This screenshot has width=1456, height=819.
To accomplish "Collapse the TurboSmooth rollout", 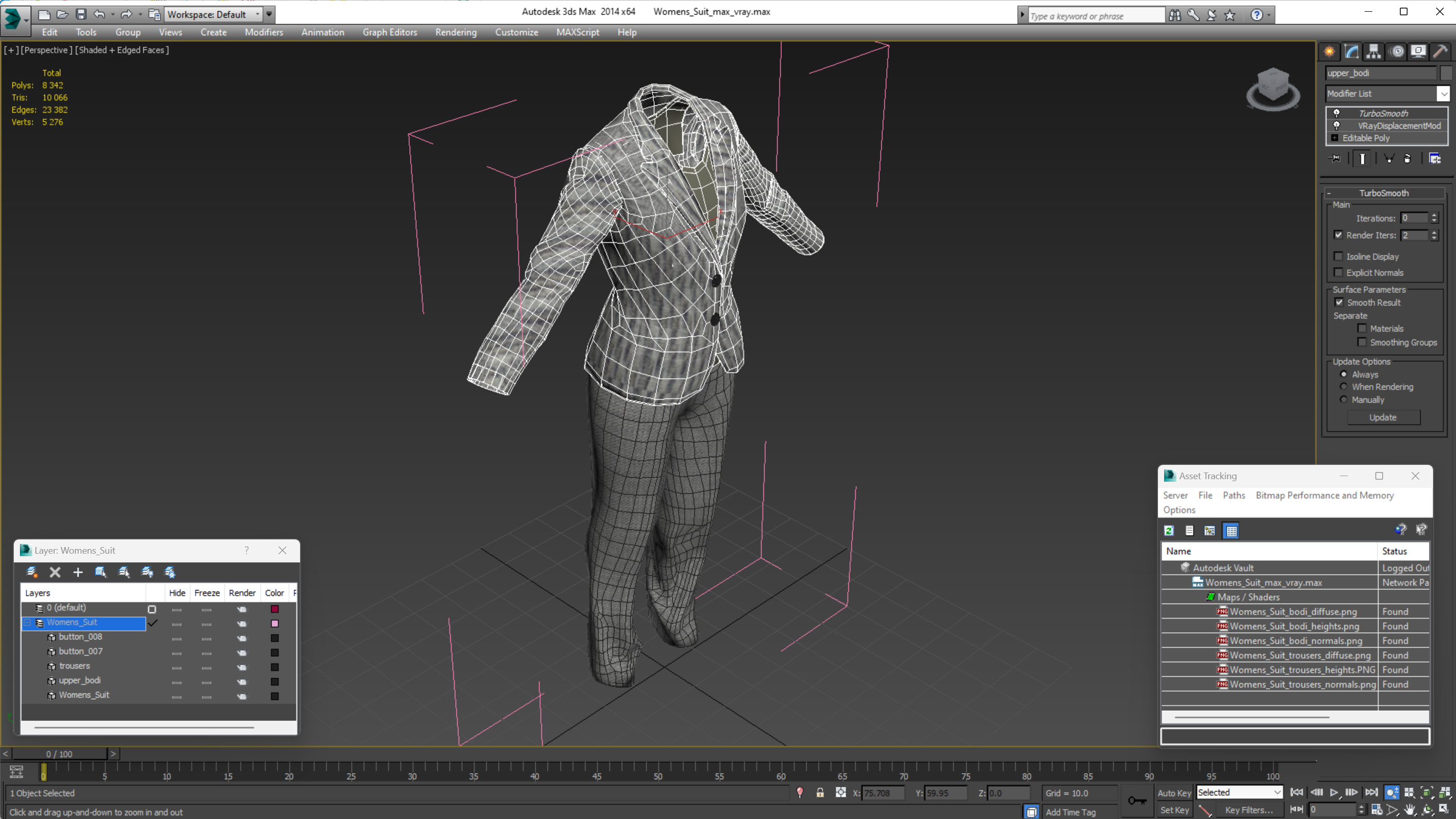I will click(1329, 193).
